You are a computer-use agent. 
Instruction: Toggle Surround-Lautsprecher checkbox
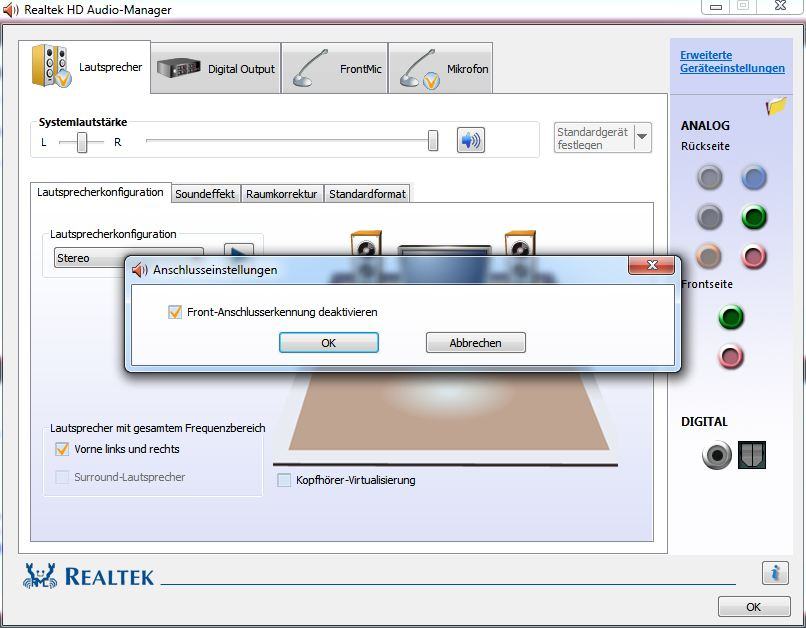point(62,477)
